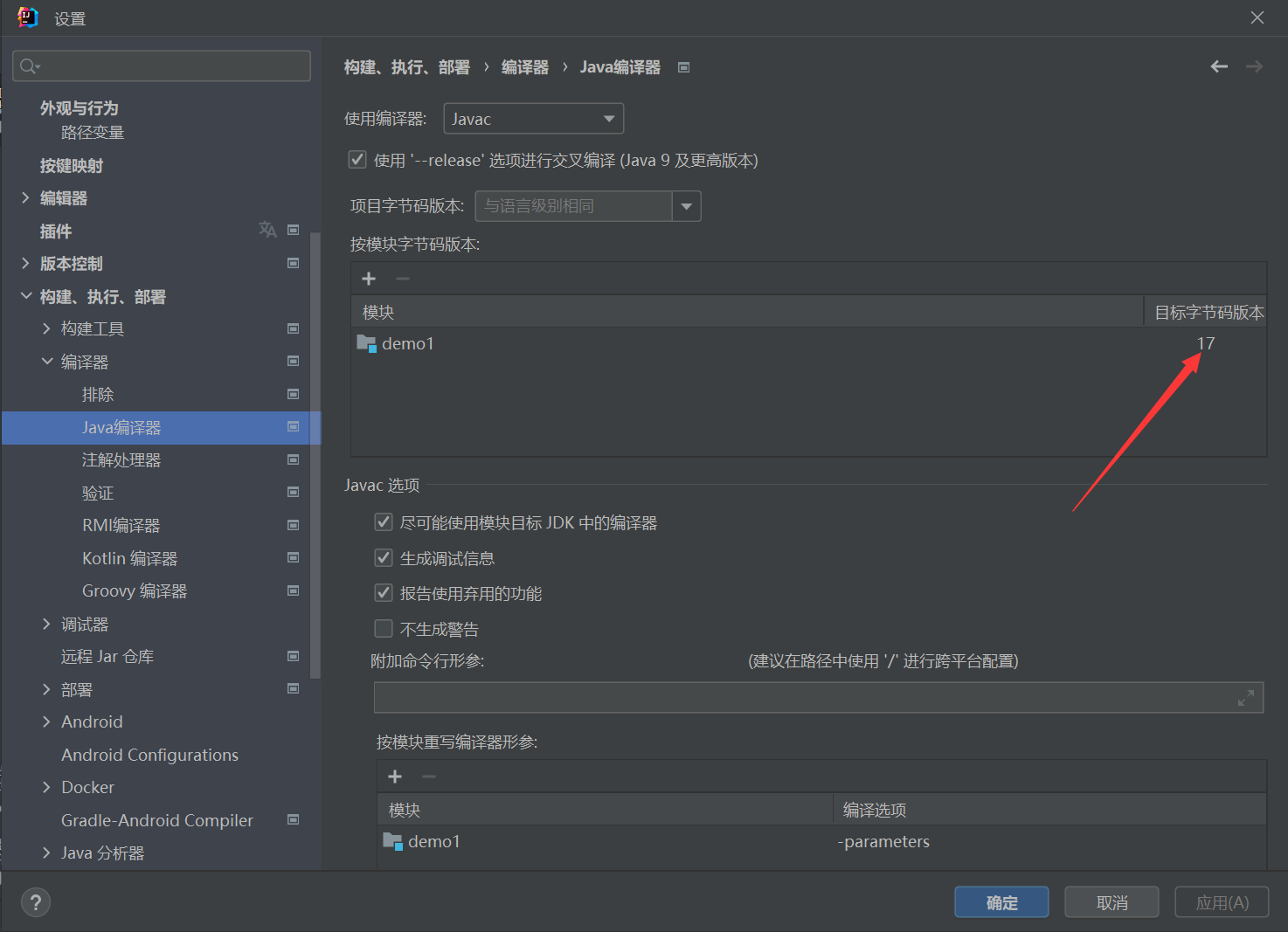Open help via question mark icon
This screenshot has height=932, width=1288.
36,902
